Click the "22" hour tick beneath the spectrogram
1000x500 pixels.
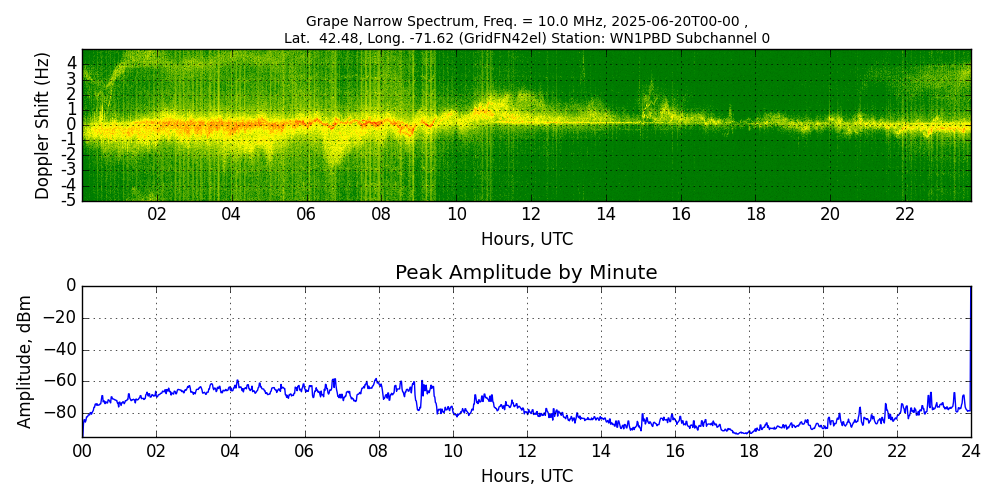coord(905,215)
